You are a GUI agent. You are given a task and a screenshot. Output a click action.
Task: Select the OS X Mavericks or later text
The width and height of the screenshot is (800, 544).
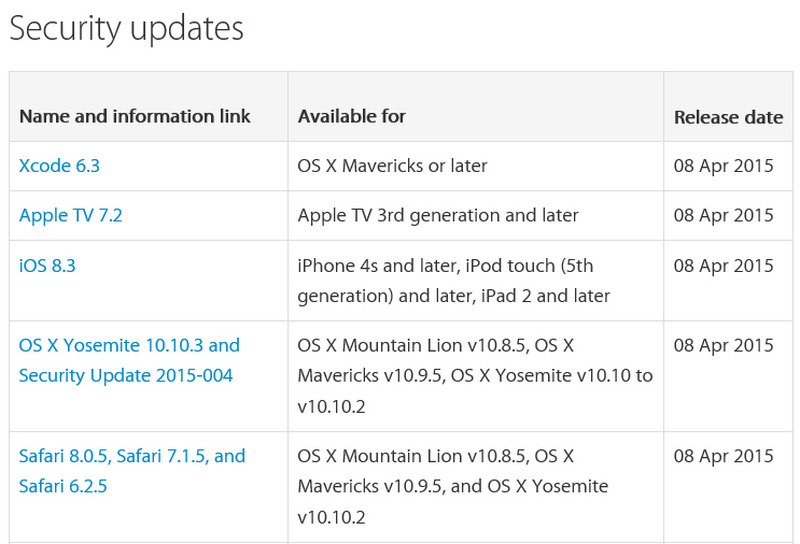392,166
